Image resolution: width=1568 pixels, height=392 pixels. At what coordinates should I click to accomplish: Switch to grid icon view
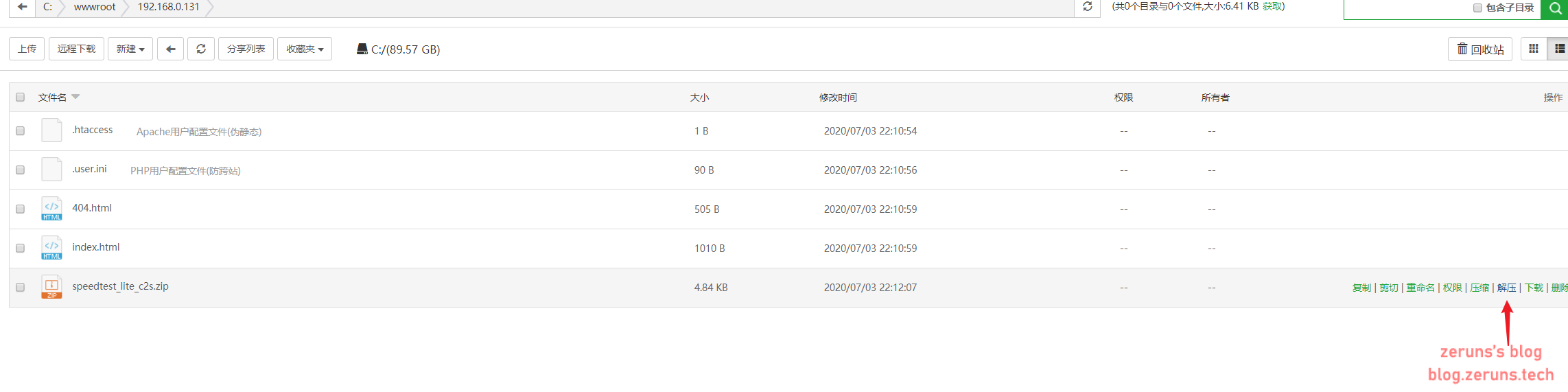[x=1534, y=49]
